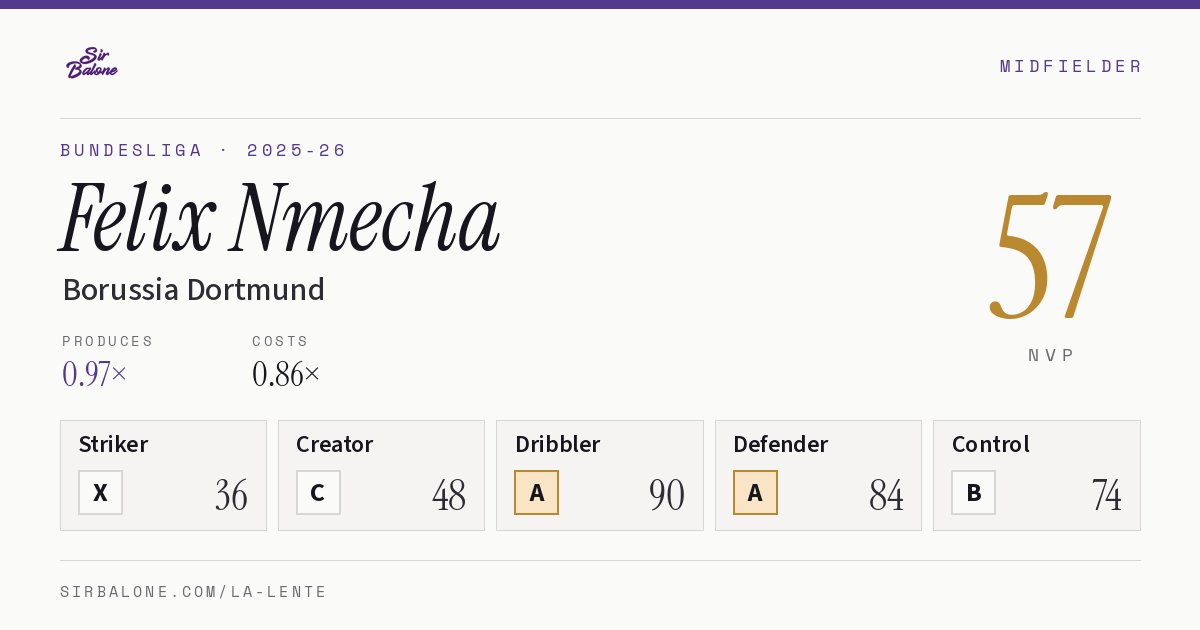
Task: Select the B grade badge for Control
Action: tap(973, 492)
